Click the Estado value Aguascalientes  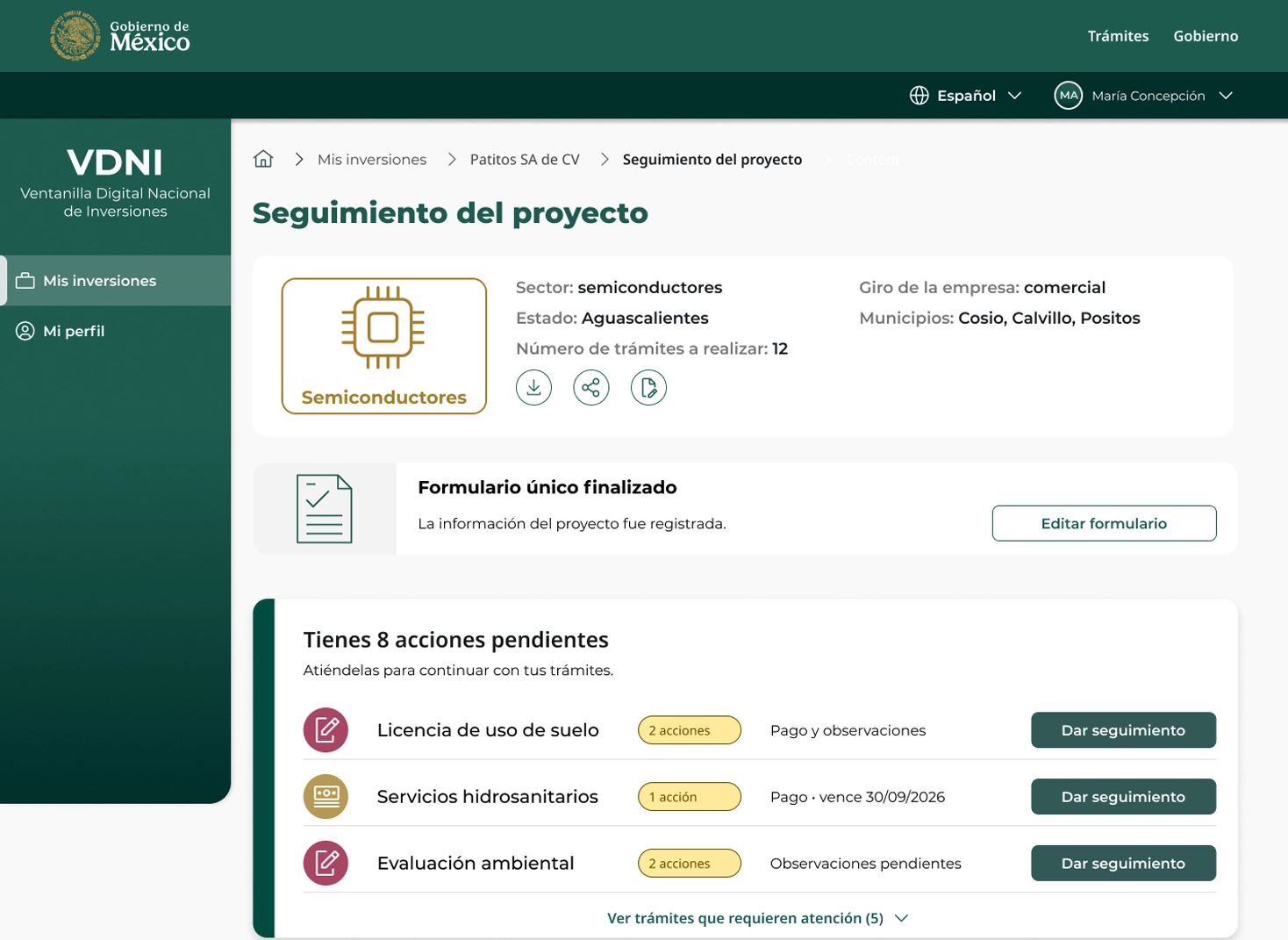tap(645, 319)
